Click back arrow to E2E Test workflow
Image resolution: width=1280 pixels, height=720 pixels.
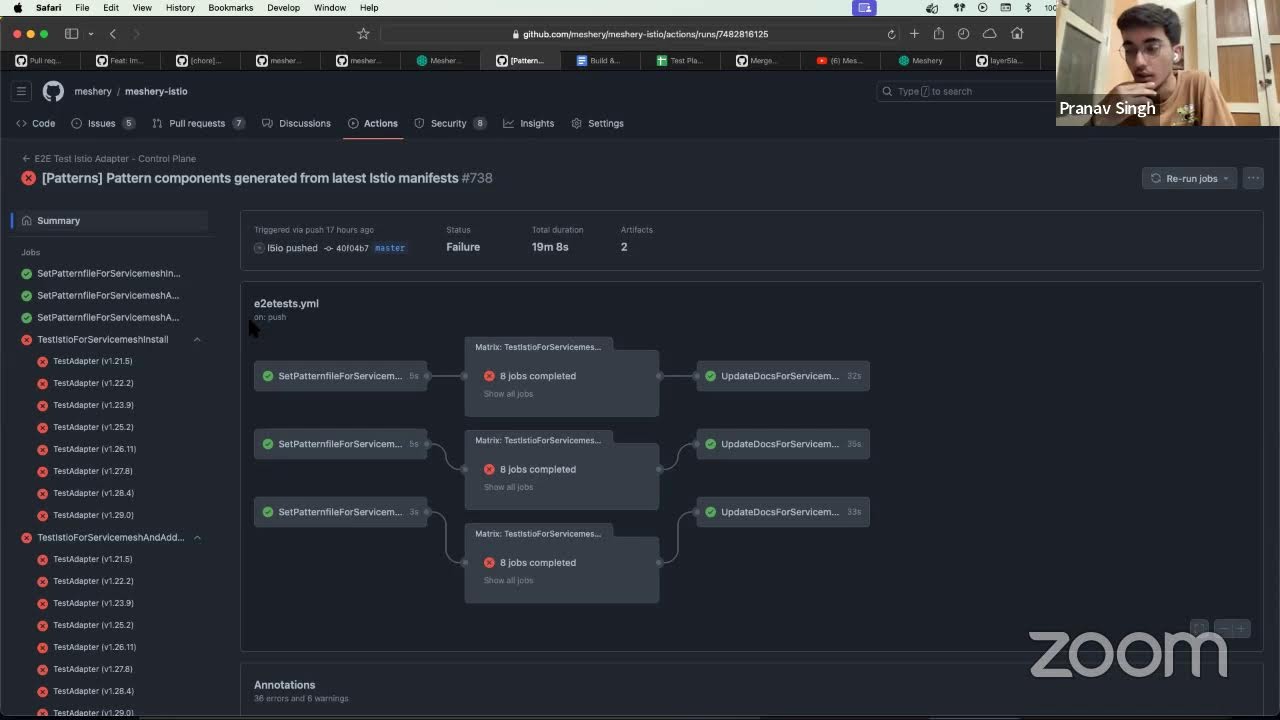coord(26,158)
